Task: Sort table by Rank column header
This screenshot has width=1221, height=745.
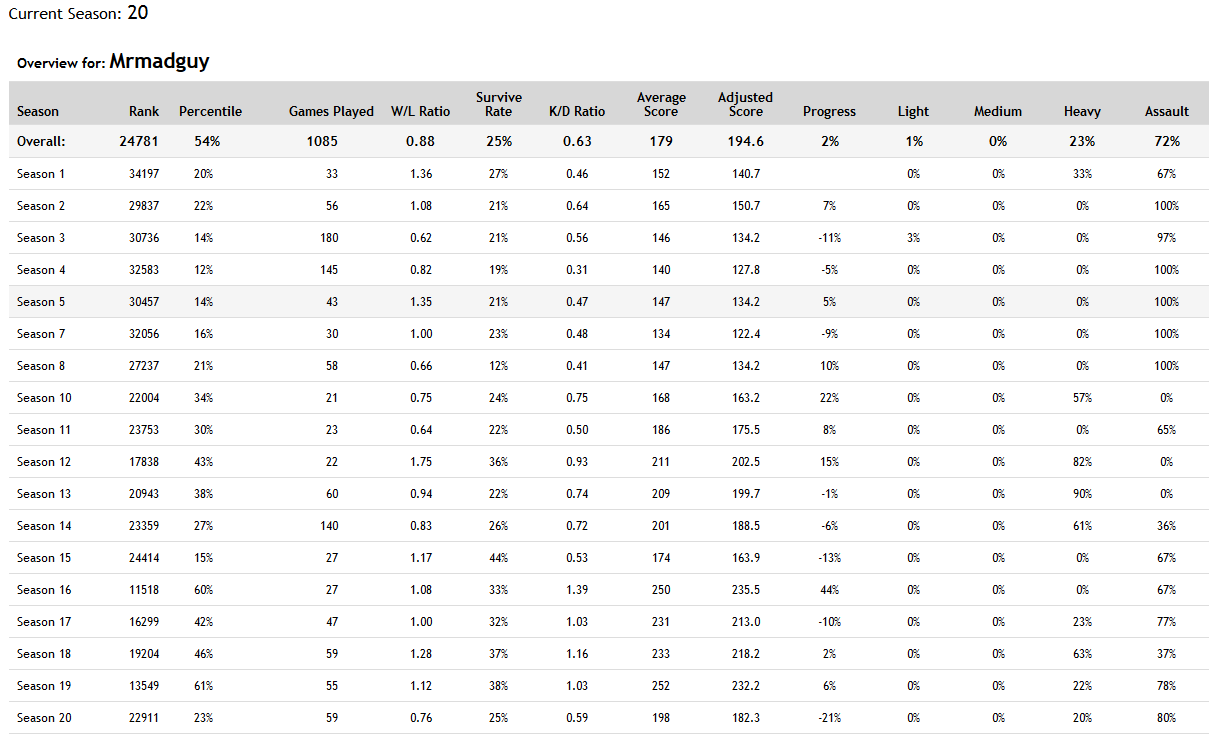Action: [x=144, y=111]
